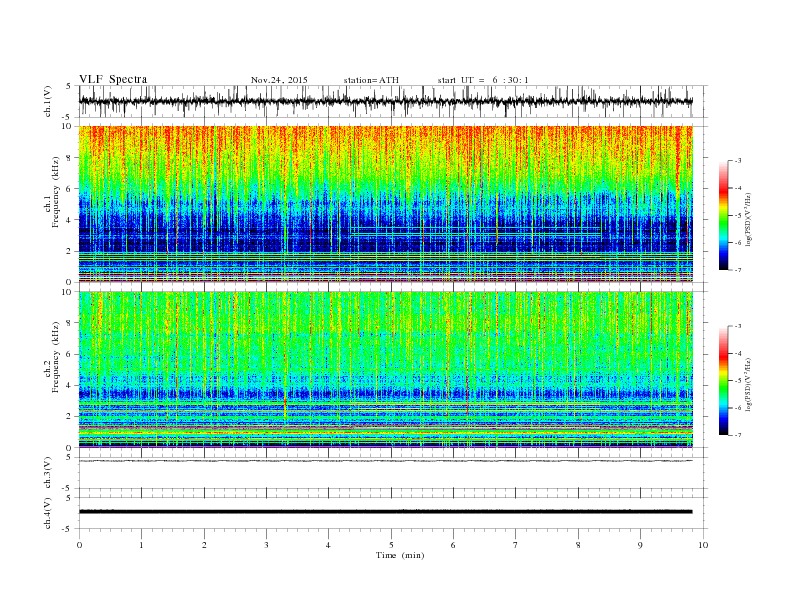The image size is (792, 612).
Task: Click the "5" tick on the time axis
Action: (391, 545)
